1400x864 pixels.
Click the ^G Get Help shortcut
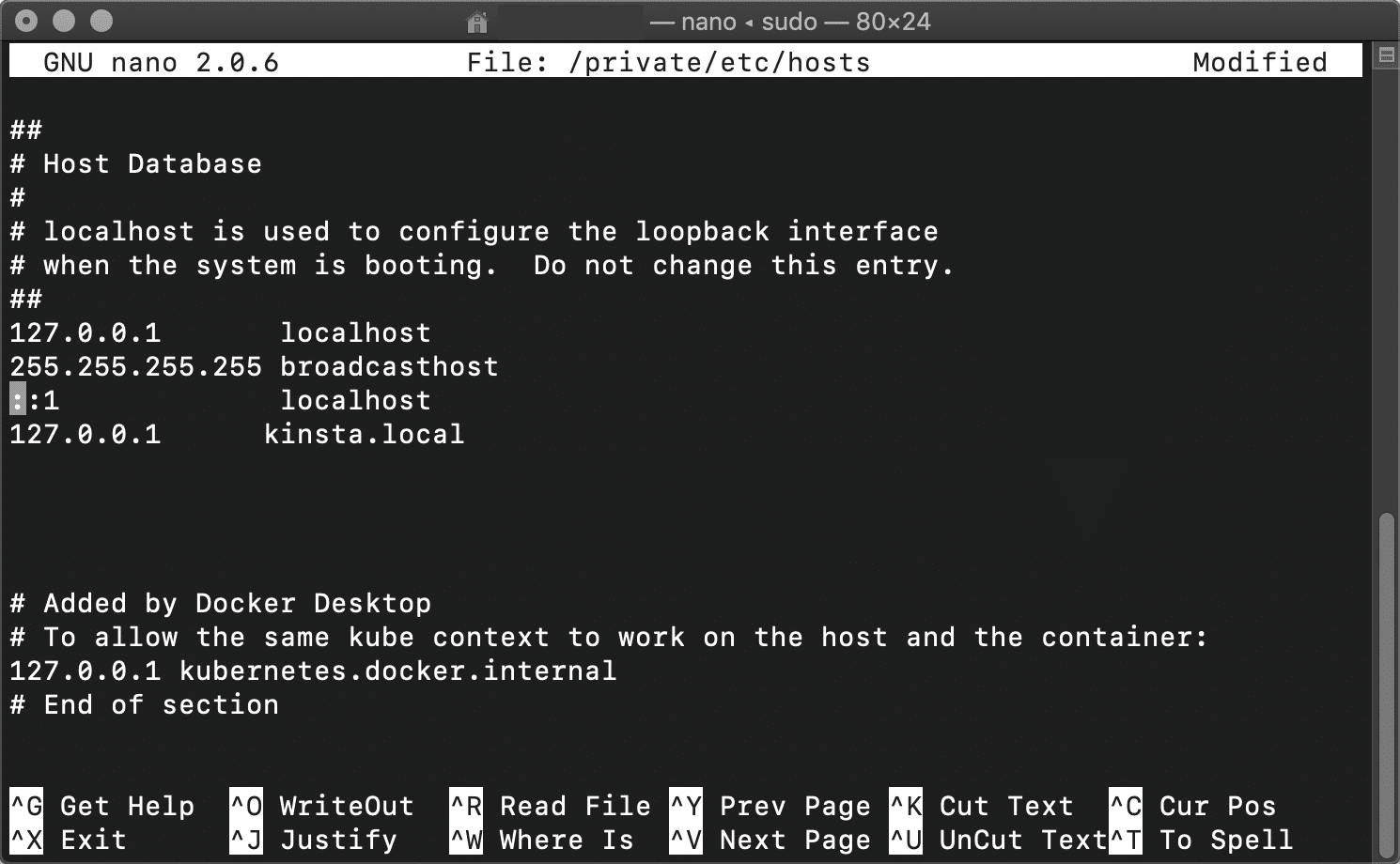tap(103, 806)
